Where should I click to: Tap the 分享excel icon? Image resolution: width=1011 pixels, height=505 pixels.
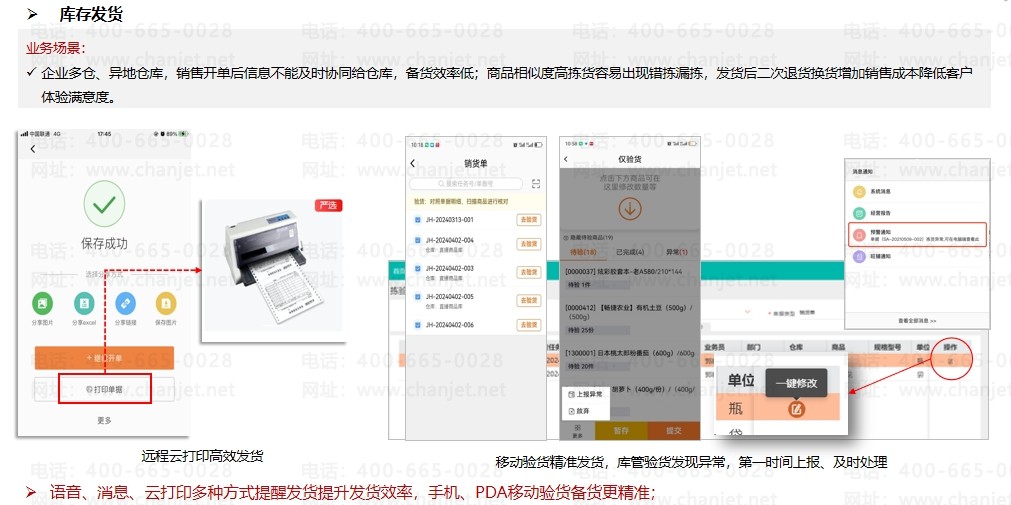(x=84, y=302)
